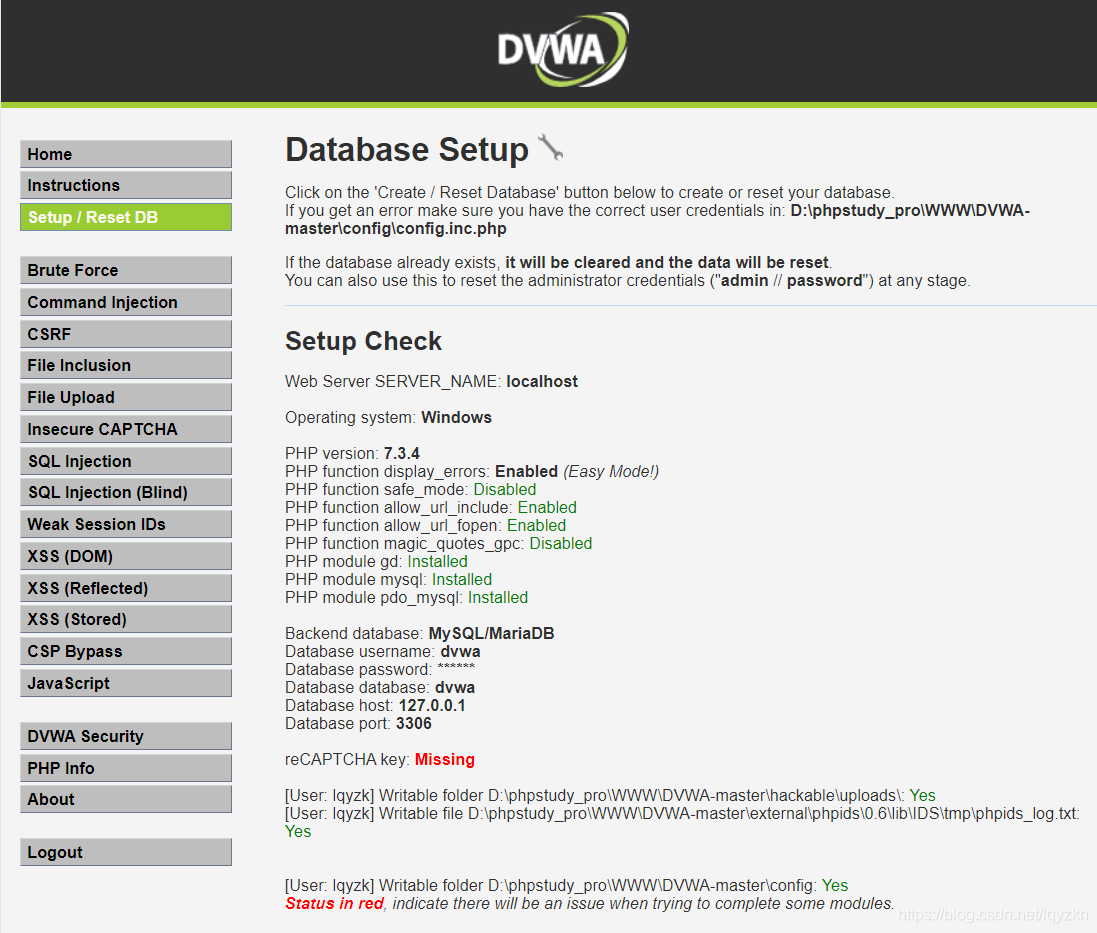Click PHP module gd 'Installed' status

(x=437, y=562)
